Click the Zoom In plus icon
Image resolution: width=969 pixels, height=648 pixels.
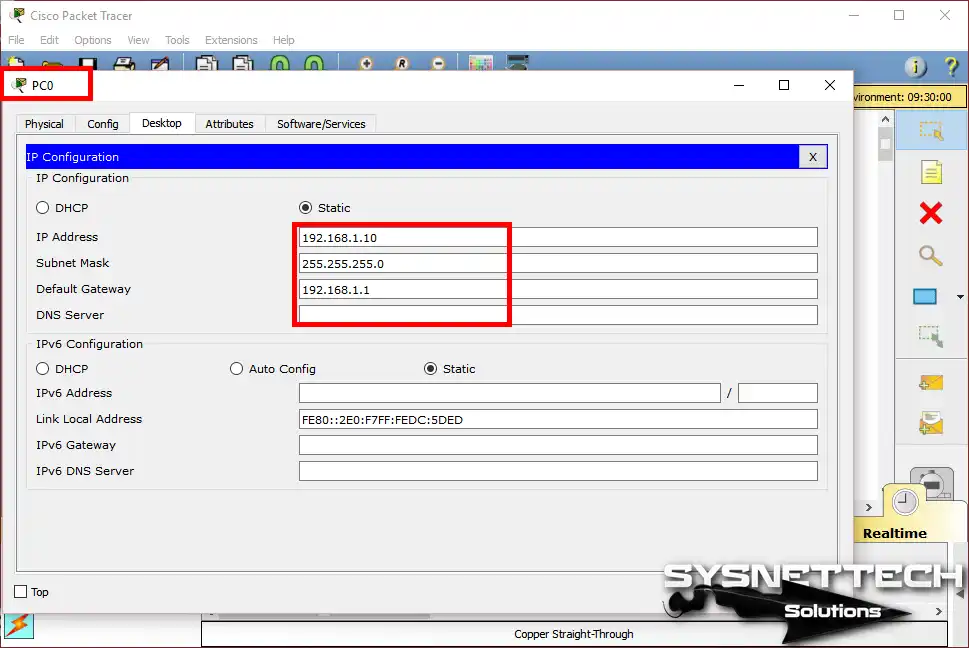(366, 63)
